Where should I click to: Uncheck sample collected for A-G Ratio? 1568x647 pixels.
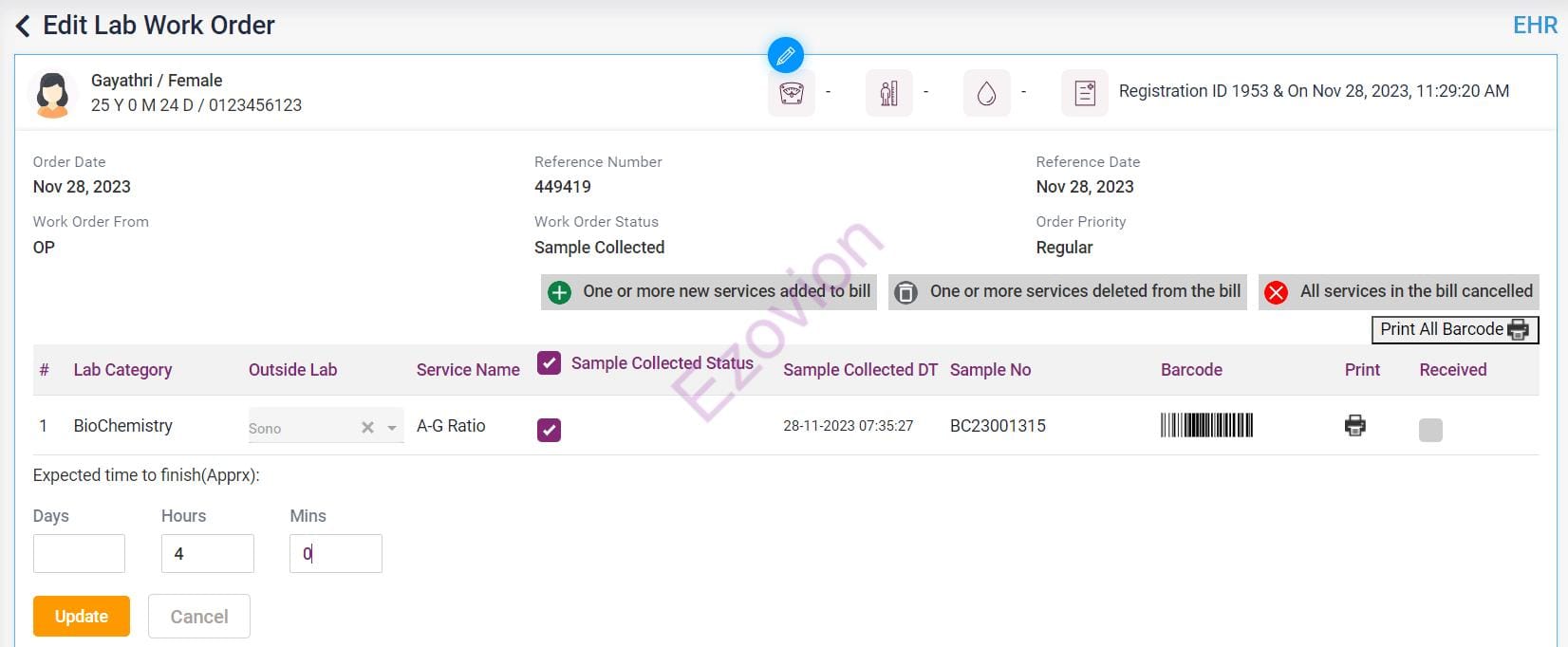(549, 430)
